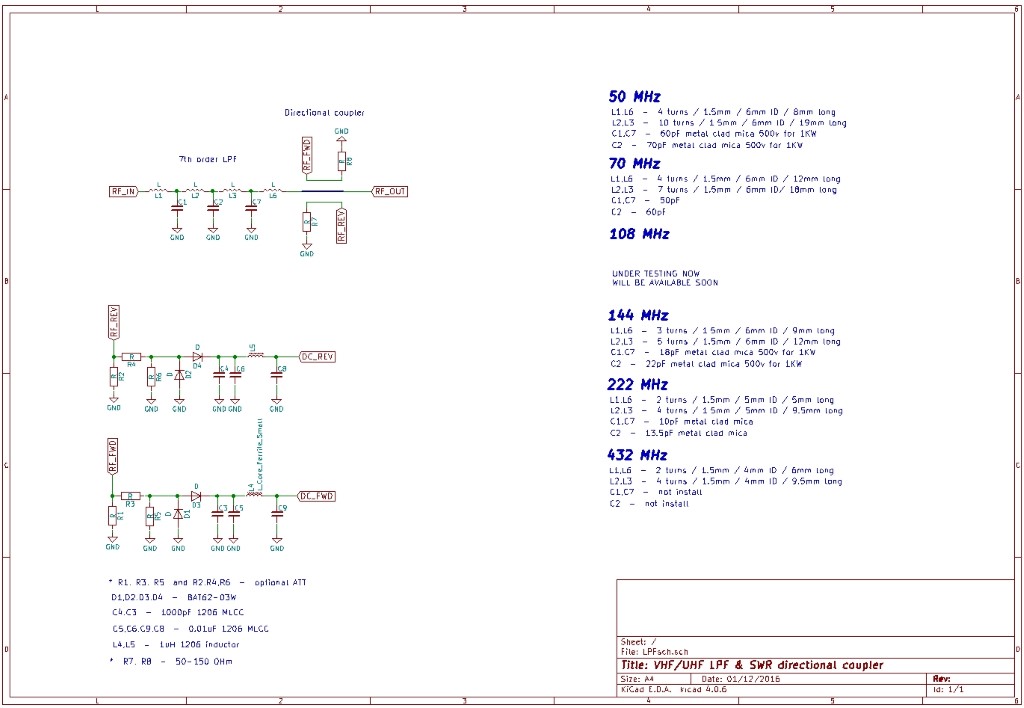
Task: Click 'KiCad E.D.A. kicad 4.0.6' text
Action: click(673, 690)
